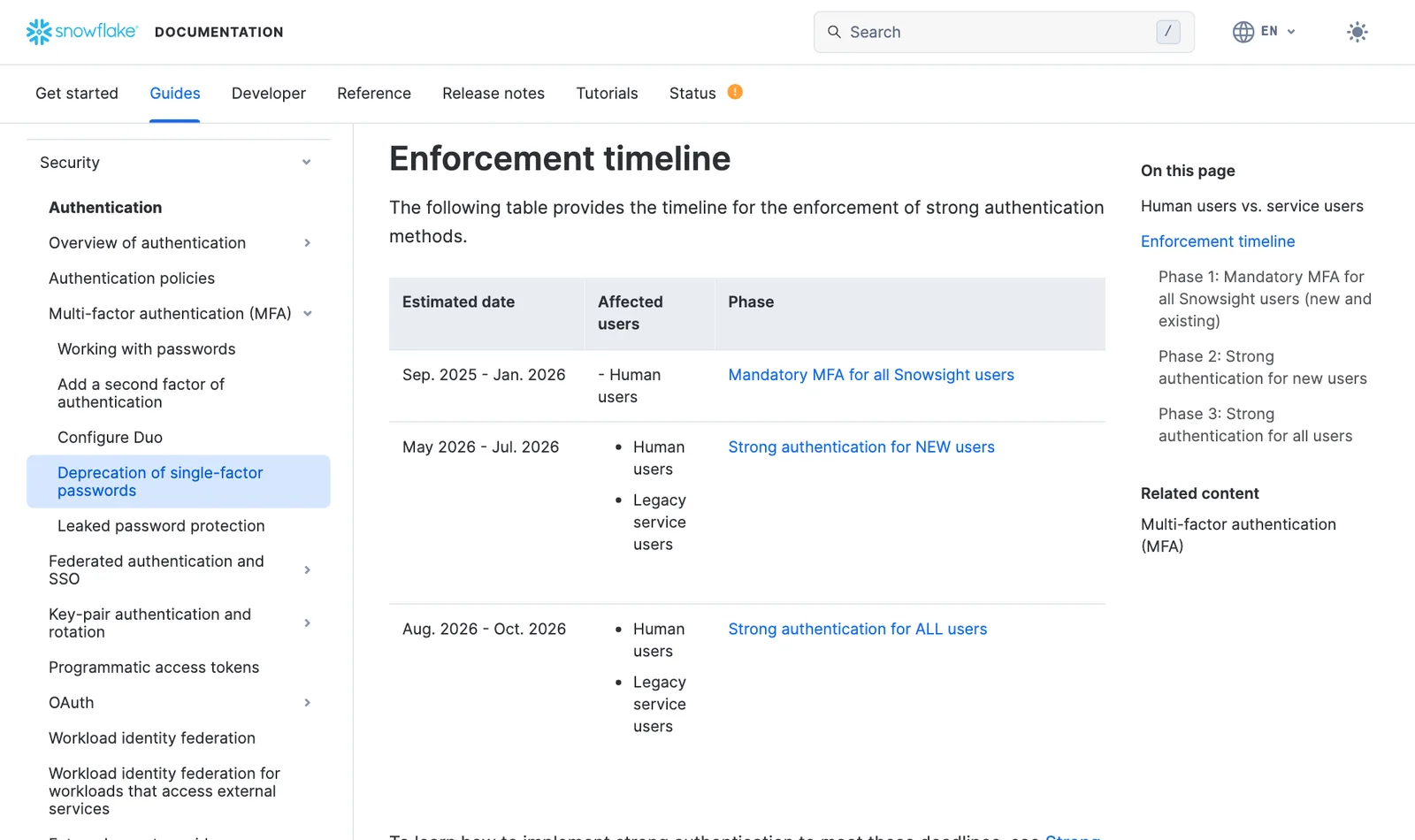Screen dimensions: 1415x840
Task: Expand the OAuth chevron
Action: point(308,703)
